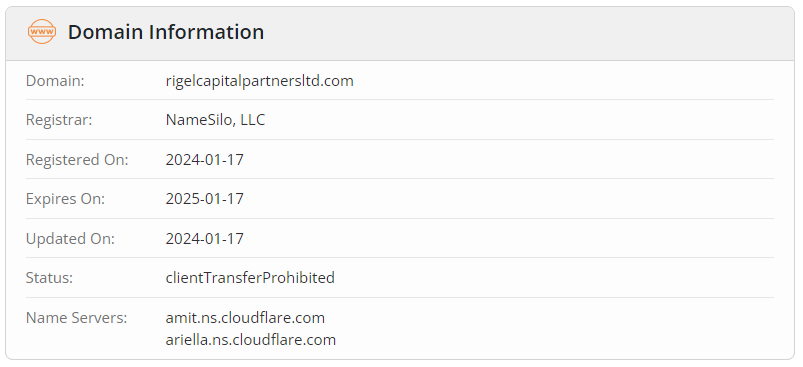803x367 pixels.
Task: Click the Status: field label
Action: coord(49,277)
